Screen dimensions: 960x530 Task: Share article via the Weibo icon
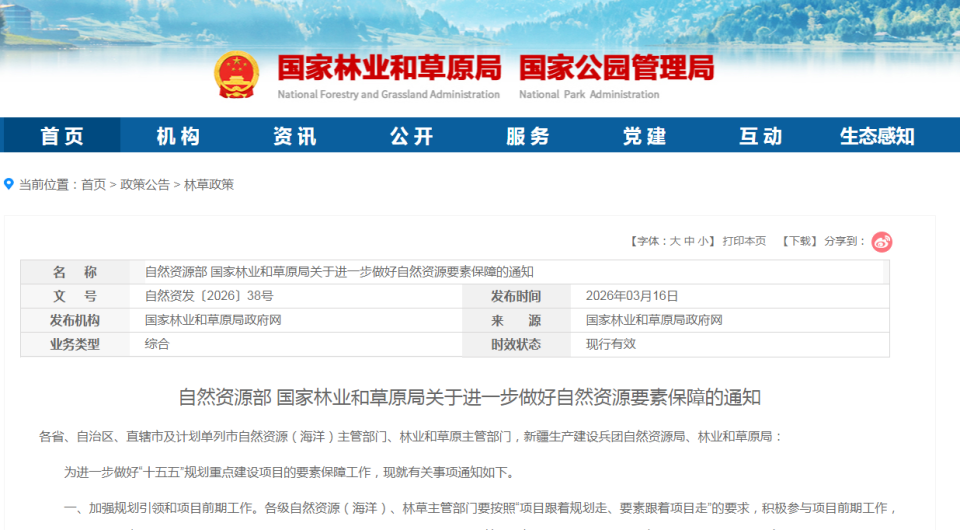pyautogui.click(x=882, y=242)
